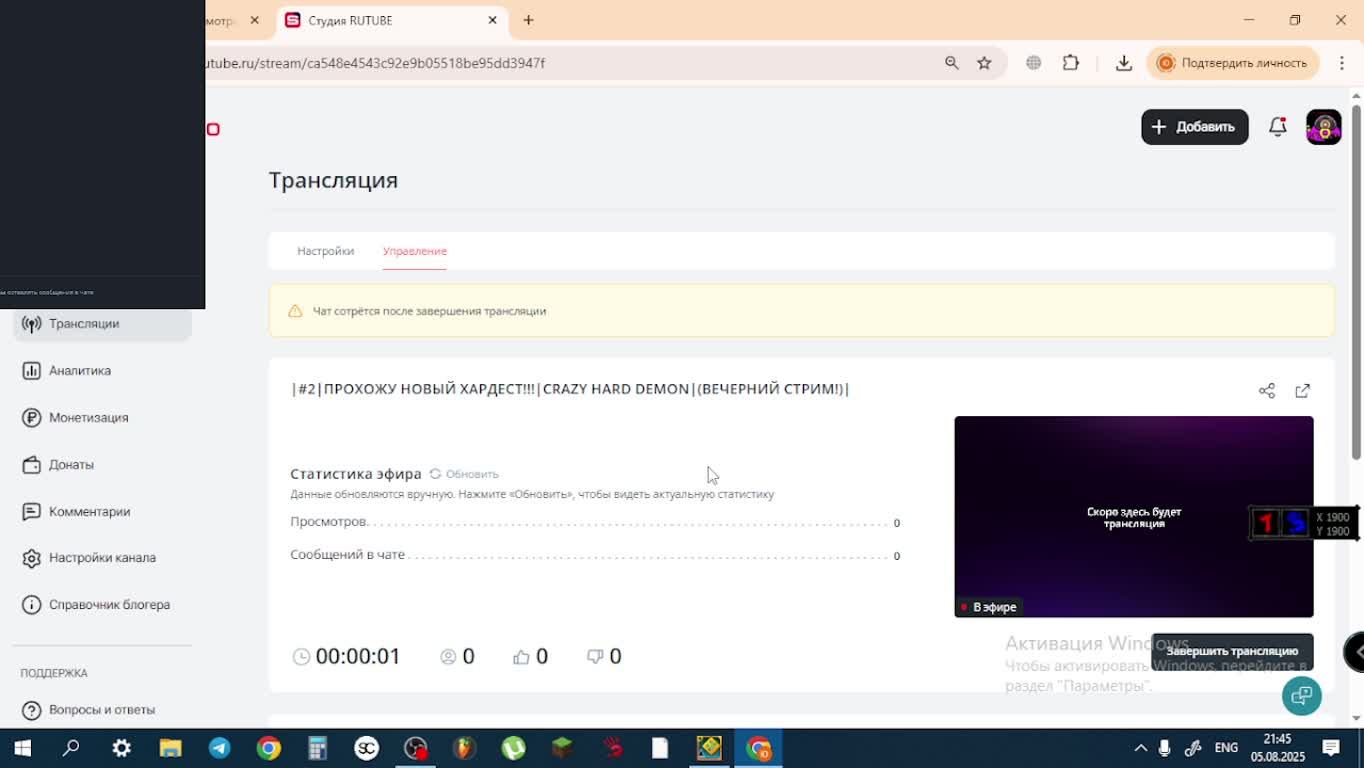This screenshot has width=1364, height=768.
Task: Click the stream preview thumbnail
Action: (x=1133, y=517)
